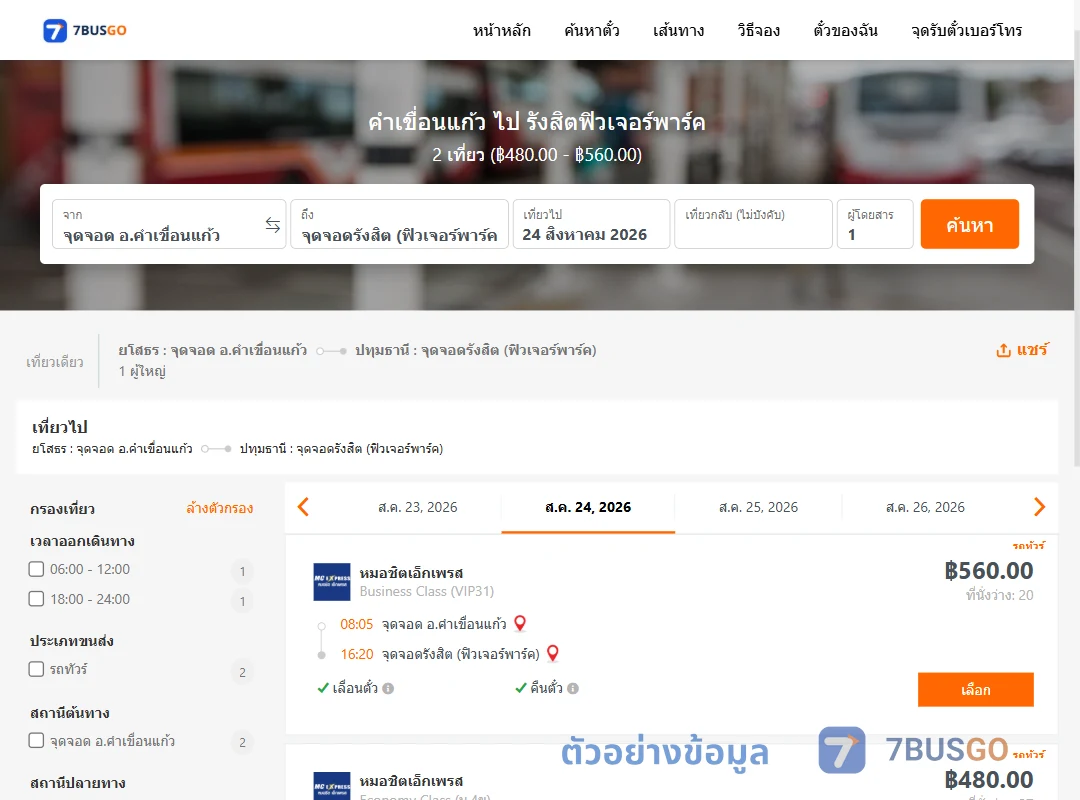Open the เที่ยวกลับ return date field
This screenshot has width=1080, height=800.
(x=754, y=224)
